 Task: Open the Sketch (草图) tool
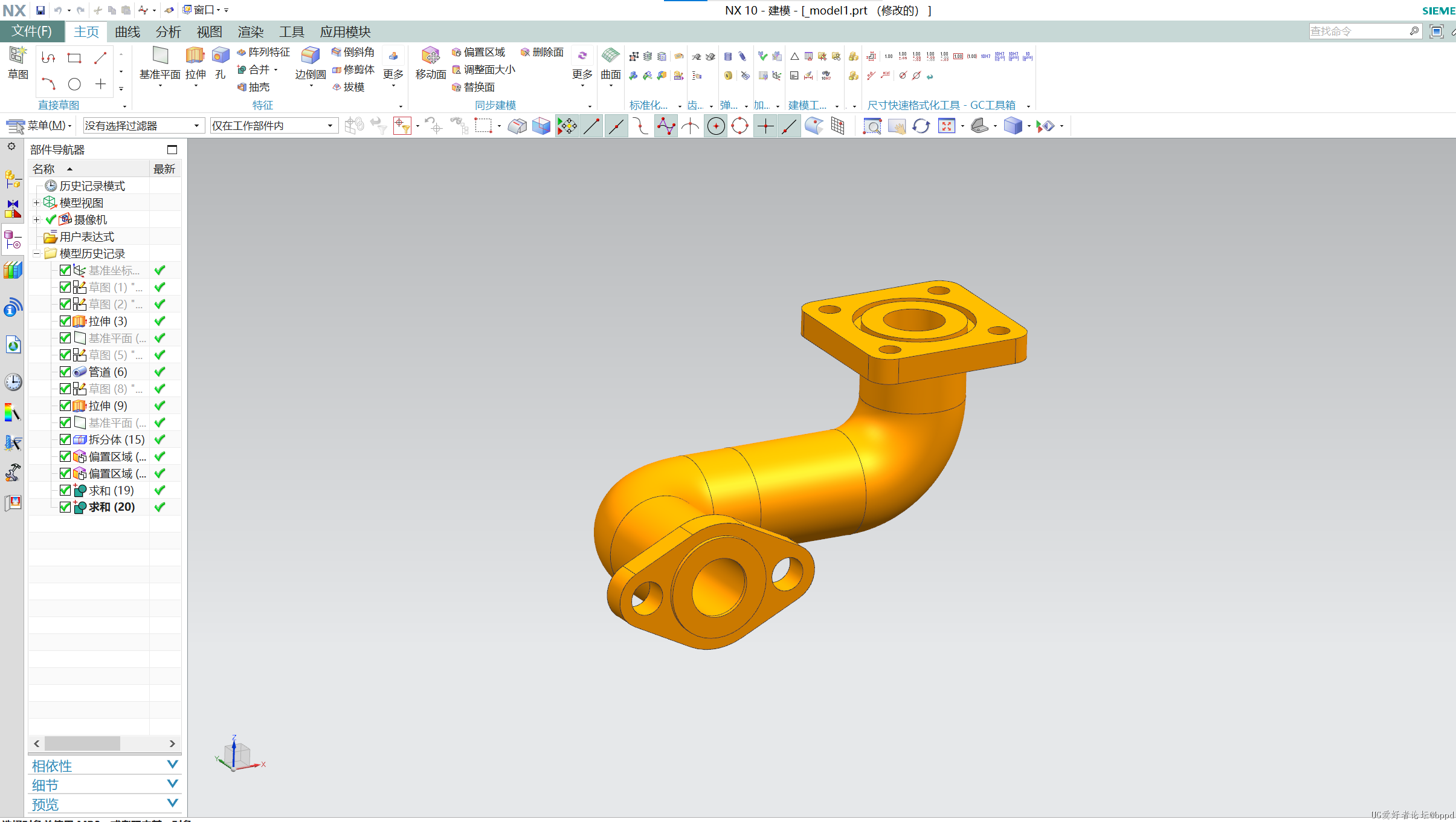coord(18,63)
